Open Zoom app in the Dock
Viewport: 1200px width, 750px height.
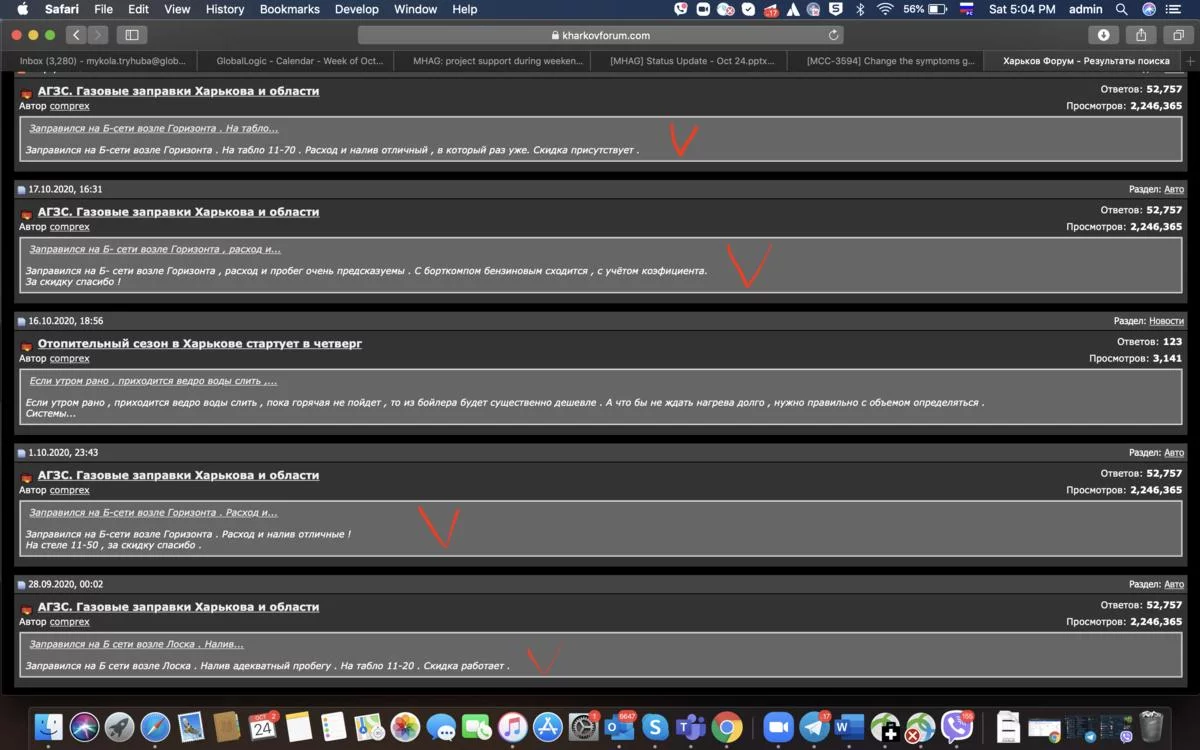[x=778, y=727]
